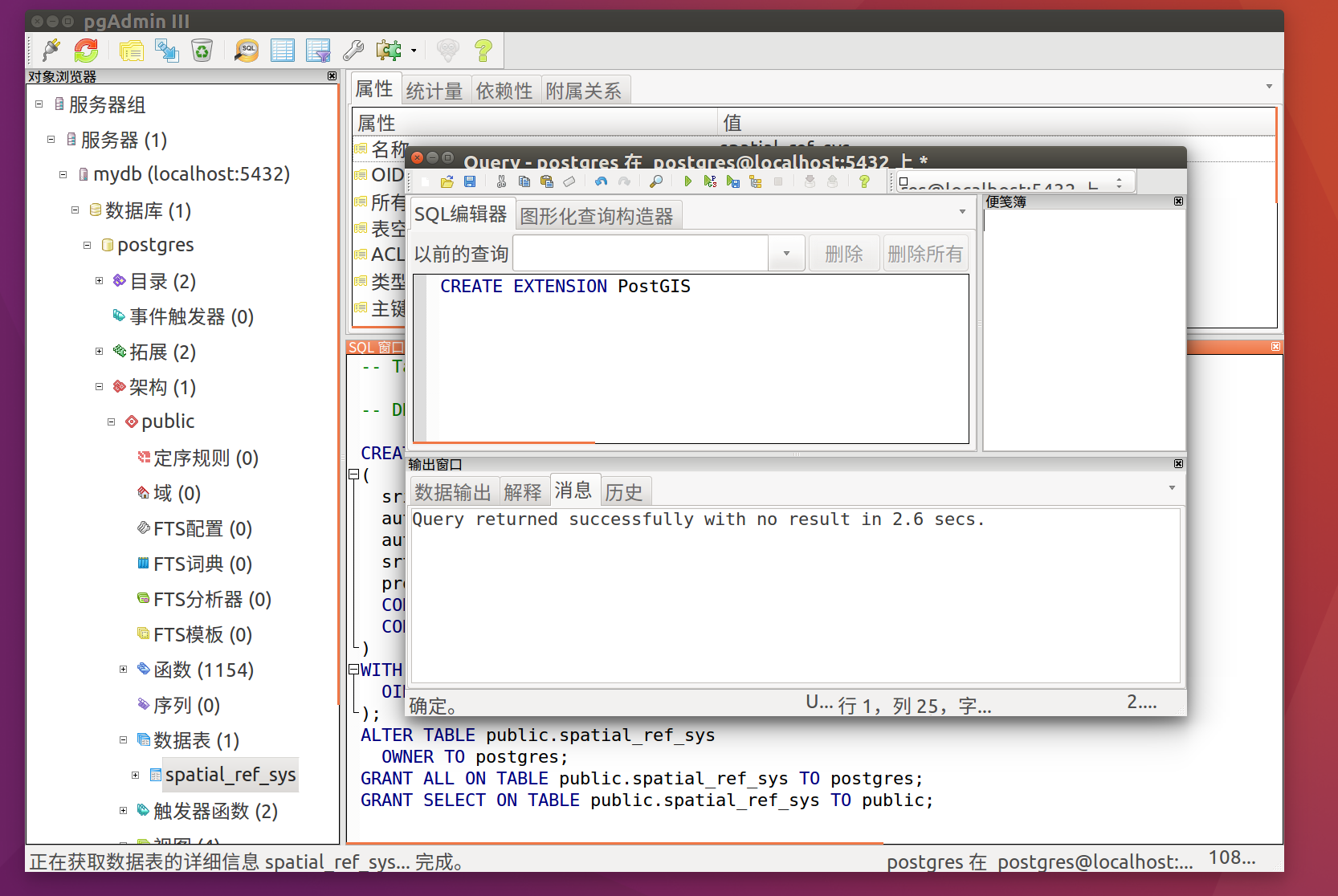The width and height of the screenshot is (1338, 896).
Task: Close the 便笺簿 scratch pad panel
Action: (1178, 202)
